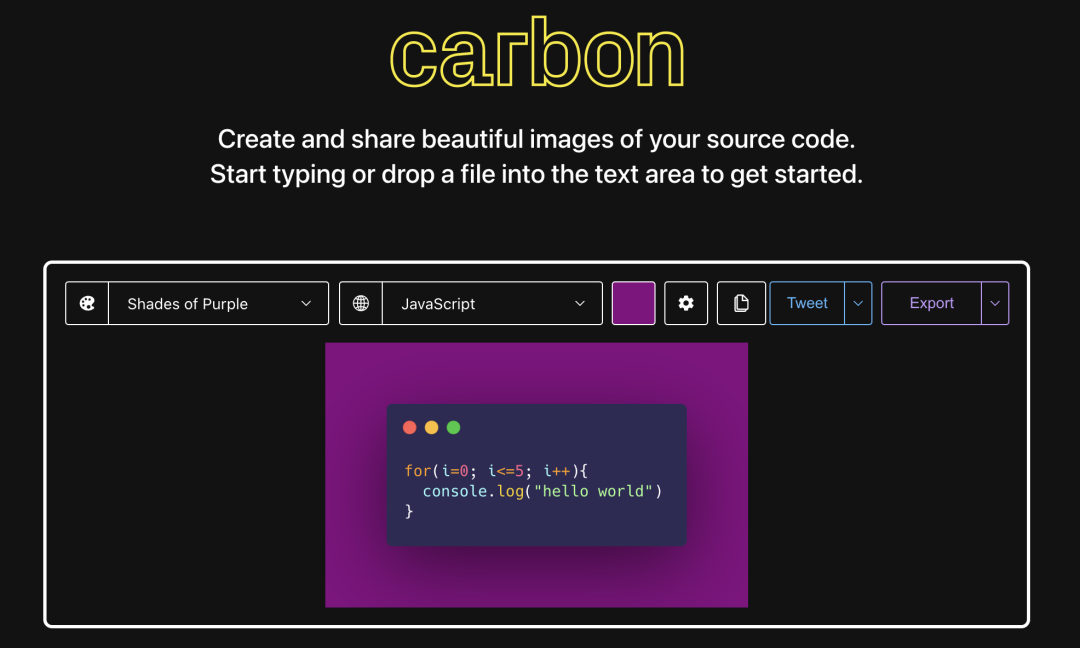Expand the Tweet options chevron
This screenshot has height=648, width=1080.
click(x=858, y=303)
